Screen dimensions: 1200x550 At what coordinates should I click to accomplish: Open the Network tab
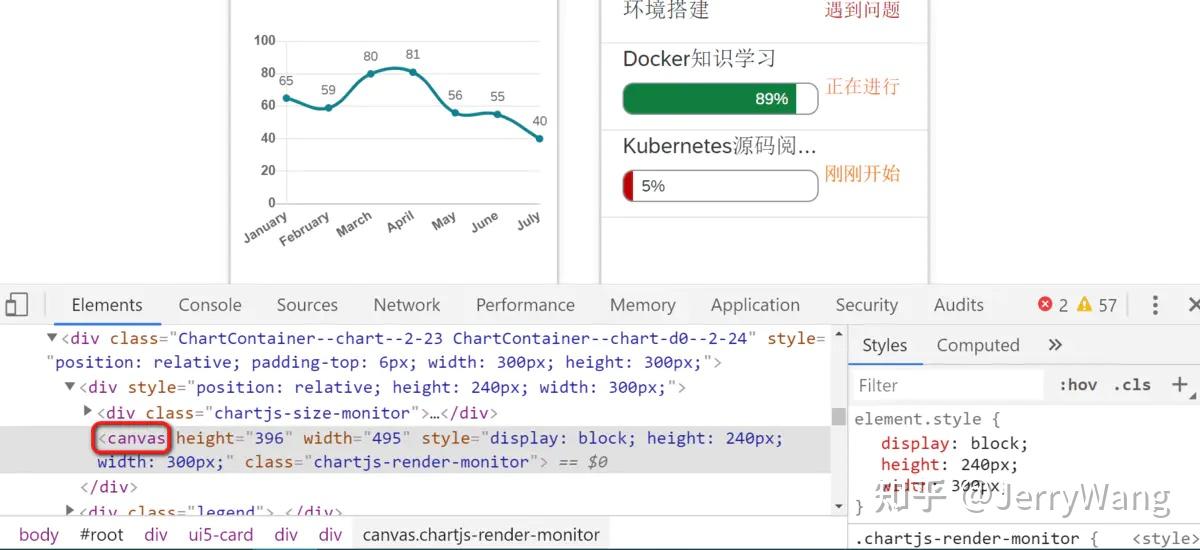[407, 305]
